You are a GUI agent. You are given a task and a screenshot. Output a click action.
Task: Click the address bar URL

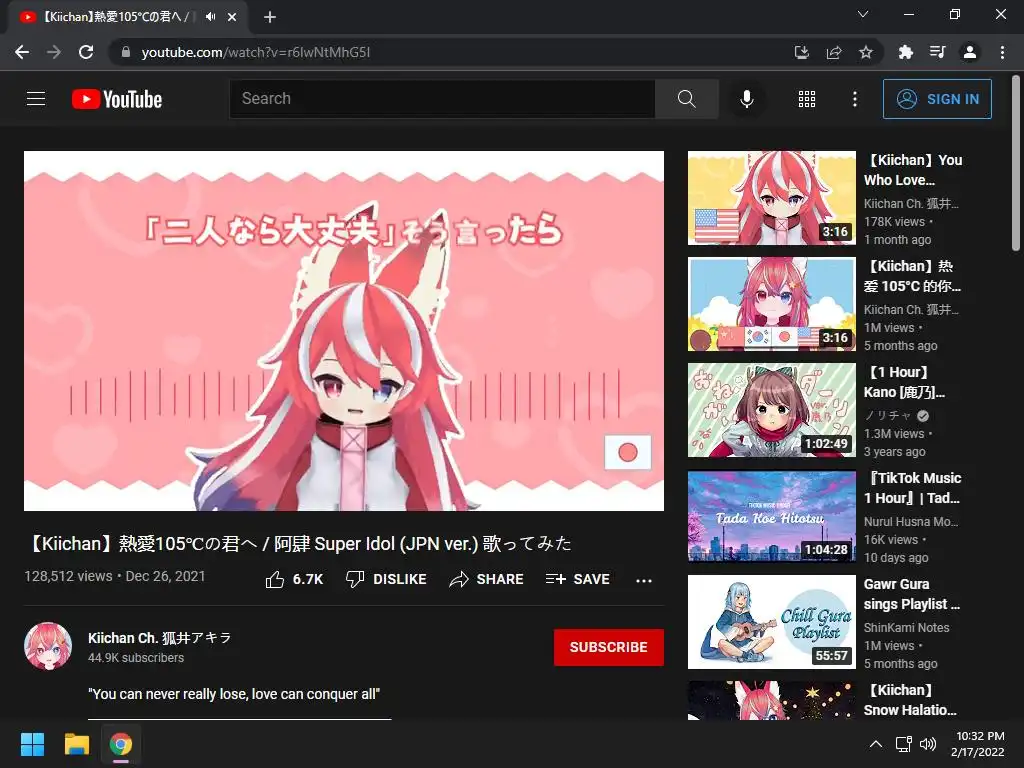(x=256, y=52)
